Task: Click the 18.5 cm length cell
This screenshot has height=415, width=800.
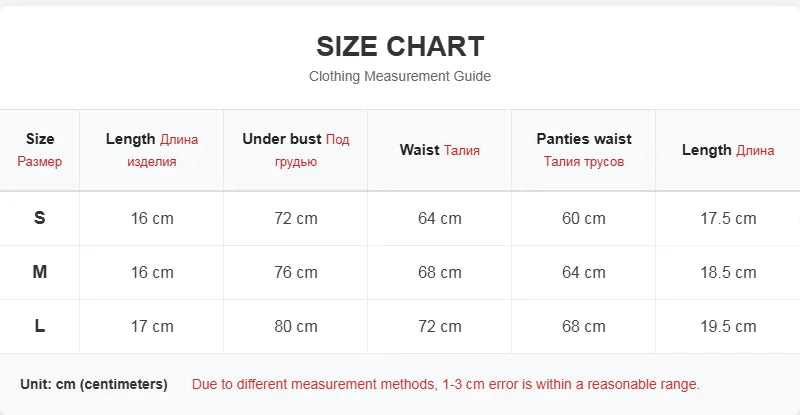Action: coord(728,273)
